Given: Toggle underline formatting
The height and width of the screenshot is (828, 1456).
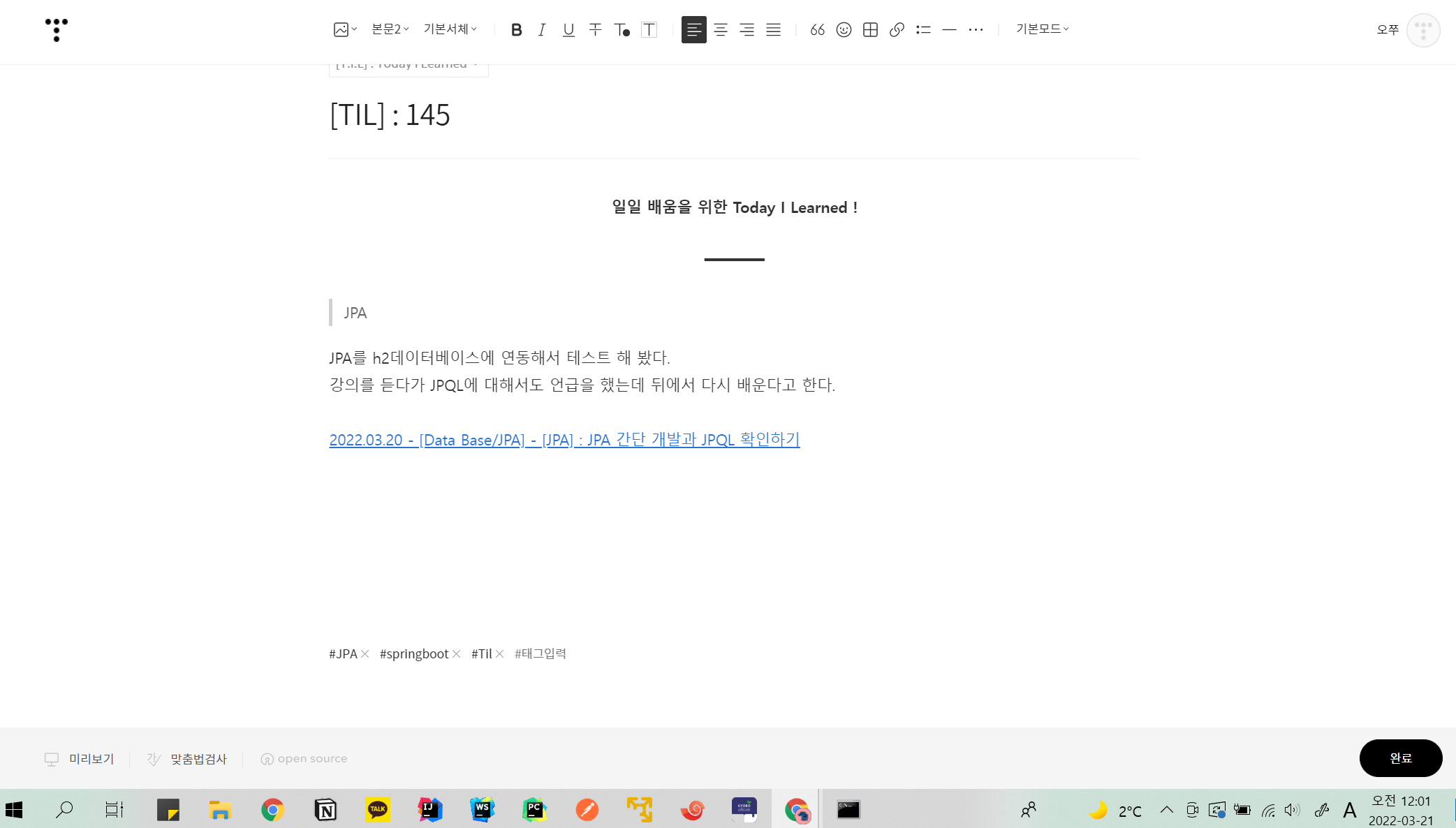Looking at the screenshot, I should 568,29.
